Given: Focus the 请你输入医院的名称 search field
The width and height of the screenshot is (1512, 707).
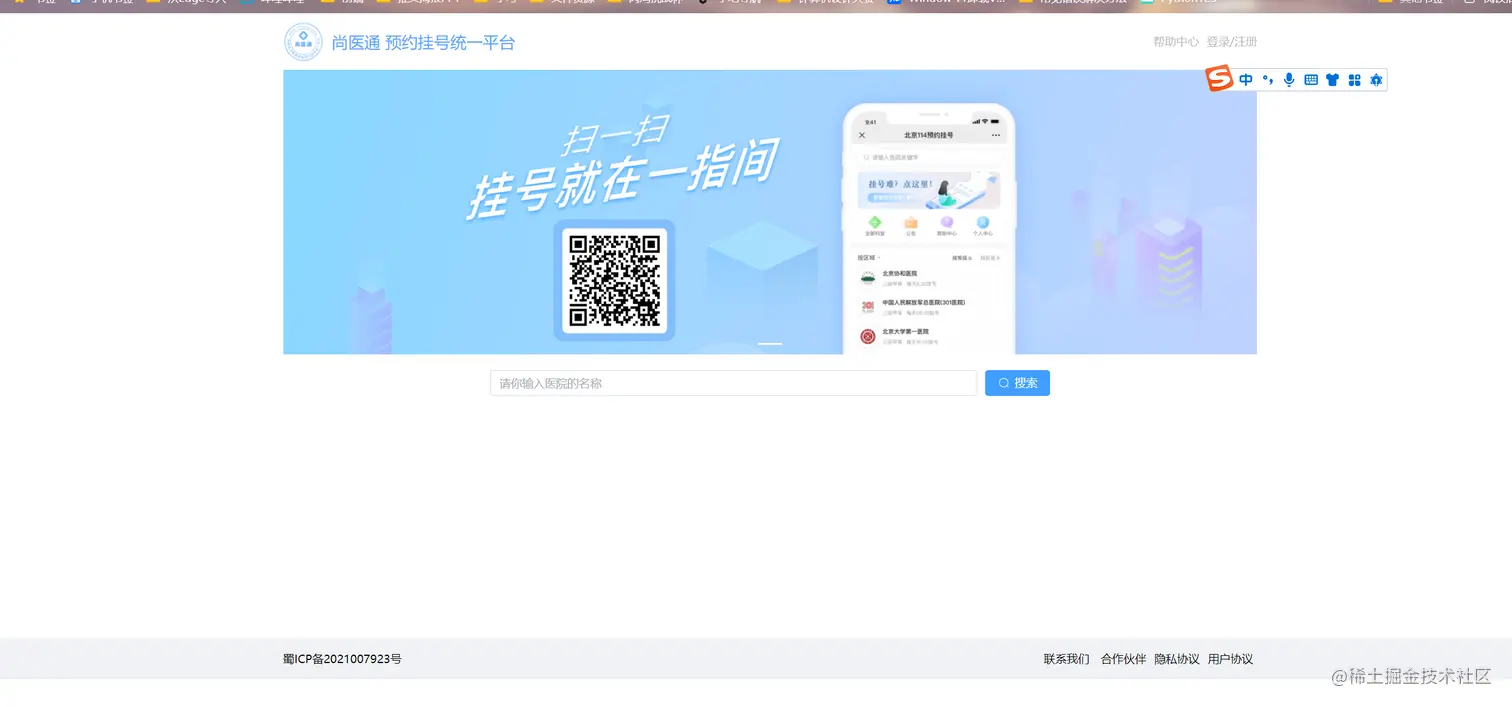Looking at the screenshot, I should [733, 383].
